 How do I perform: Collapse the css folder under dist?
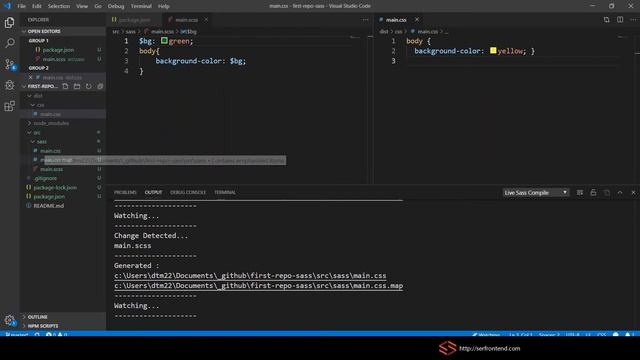click(x=40, y=105)
